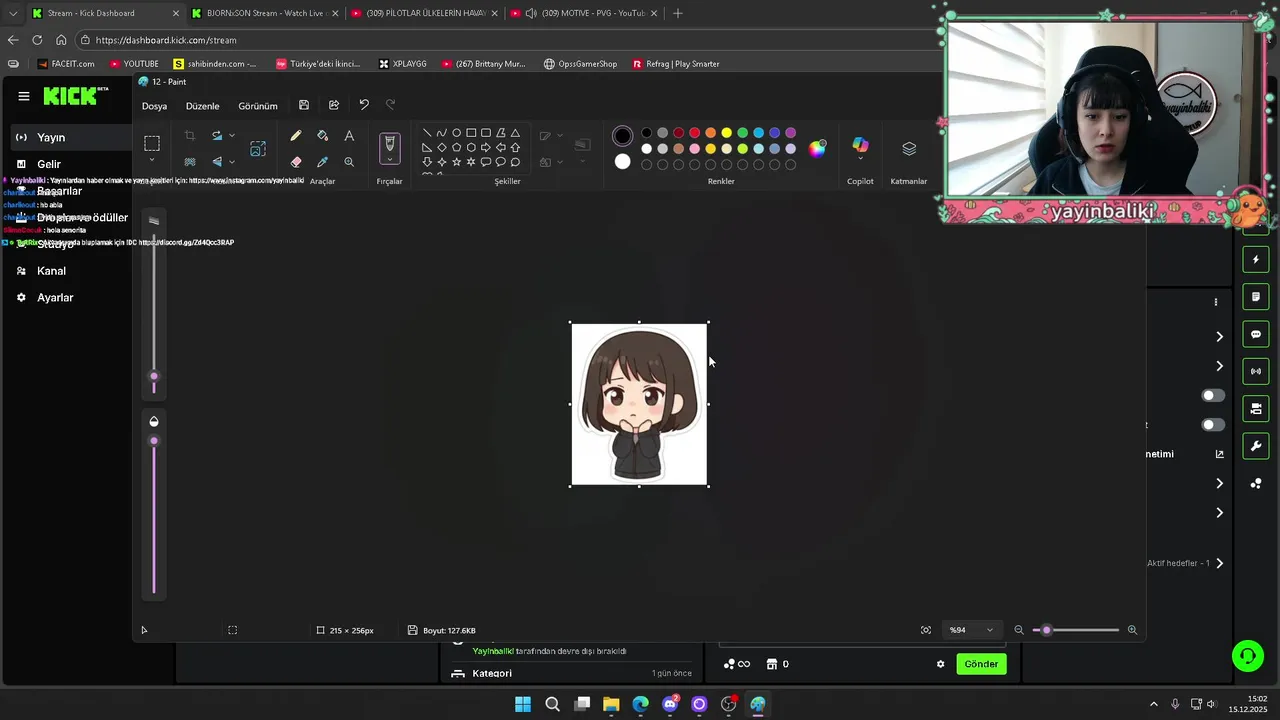Open the rotate options dropdown arrow
The width and height of the screenshot is (1280, 720).
232,136
